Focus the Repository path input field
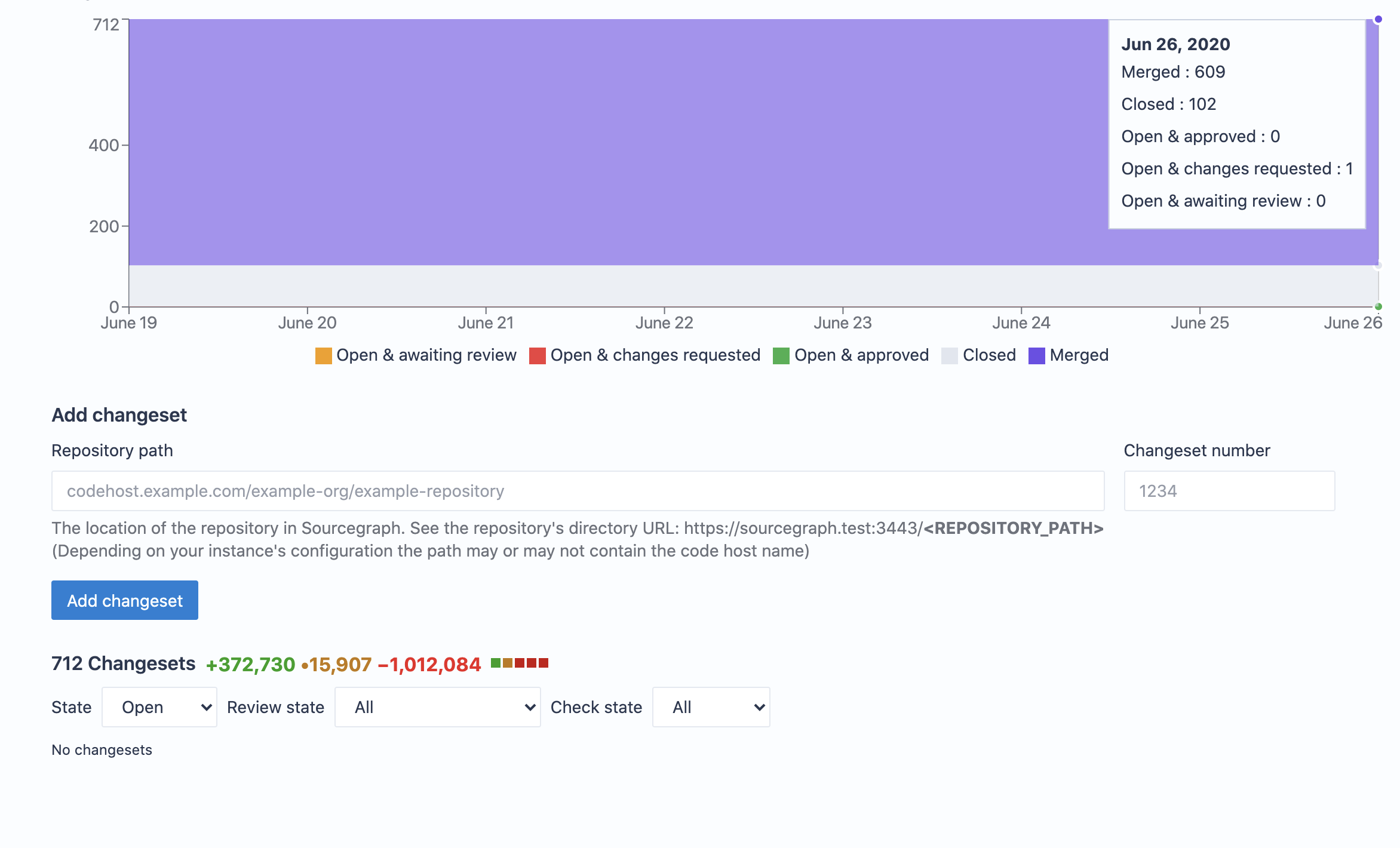Viewport: 1400px width, 848px height. tap(578, 491)
